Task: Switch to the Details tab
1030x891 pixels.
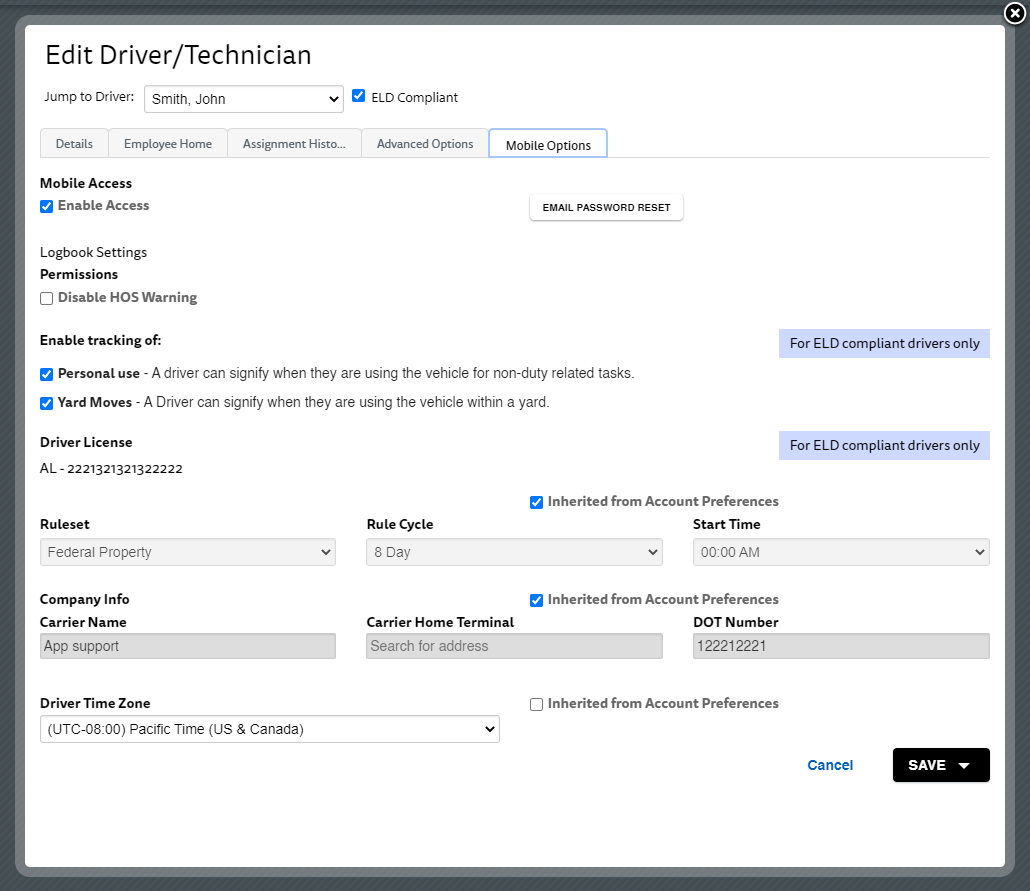Action: 74,143
